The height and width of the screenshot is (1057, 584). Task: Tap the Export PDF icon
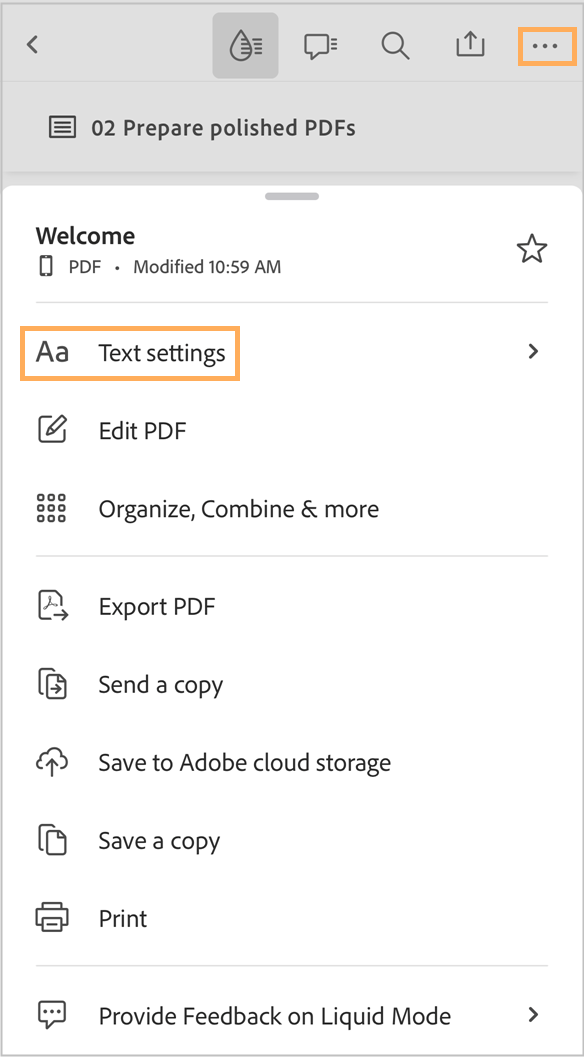tap(51, 606)
